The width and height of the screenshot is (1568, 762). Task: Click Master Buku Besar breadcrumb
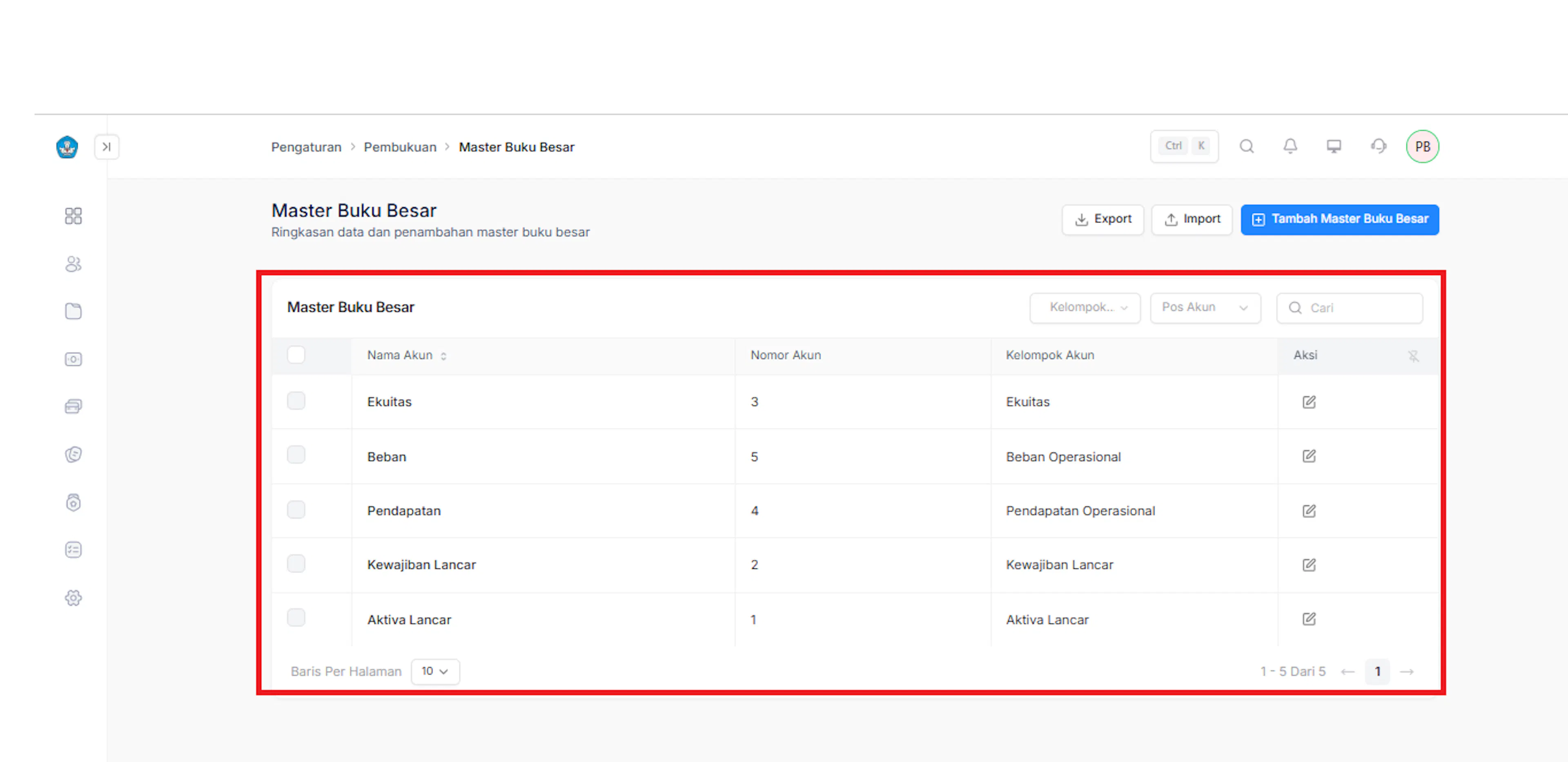(516, 147)
